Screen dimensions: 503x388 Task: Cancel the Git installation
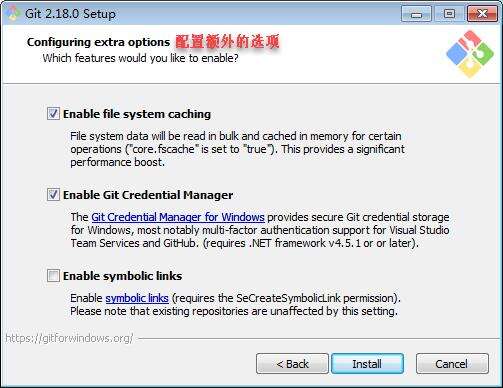pyautogui.click(x=452, y=364)
